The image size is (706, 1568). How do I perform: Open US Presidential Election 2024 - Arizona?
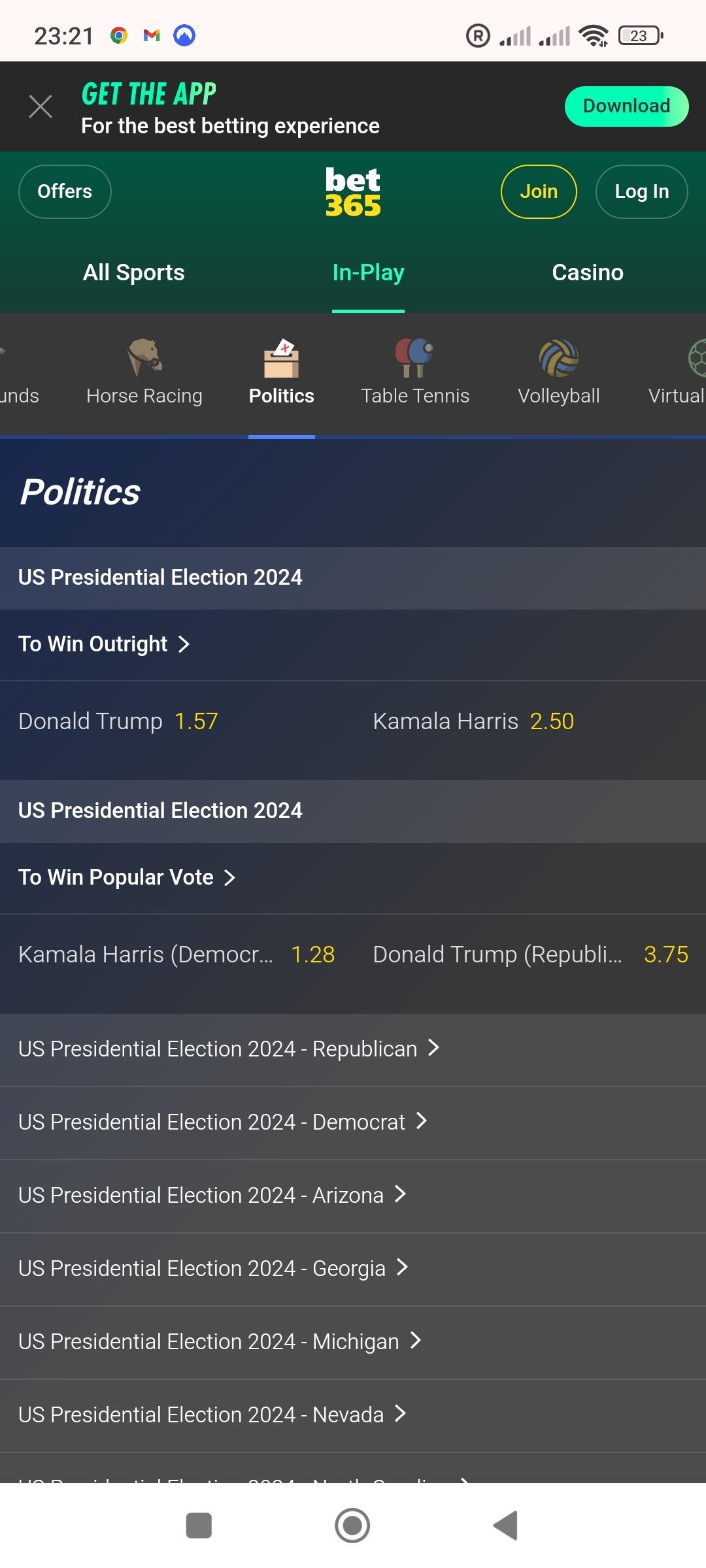[212, 1196]
